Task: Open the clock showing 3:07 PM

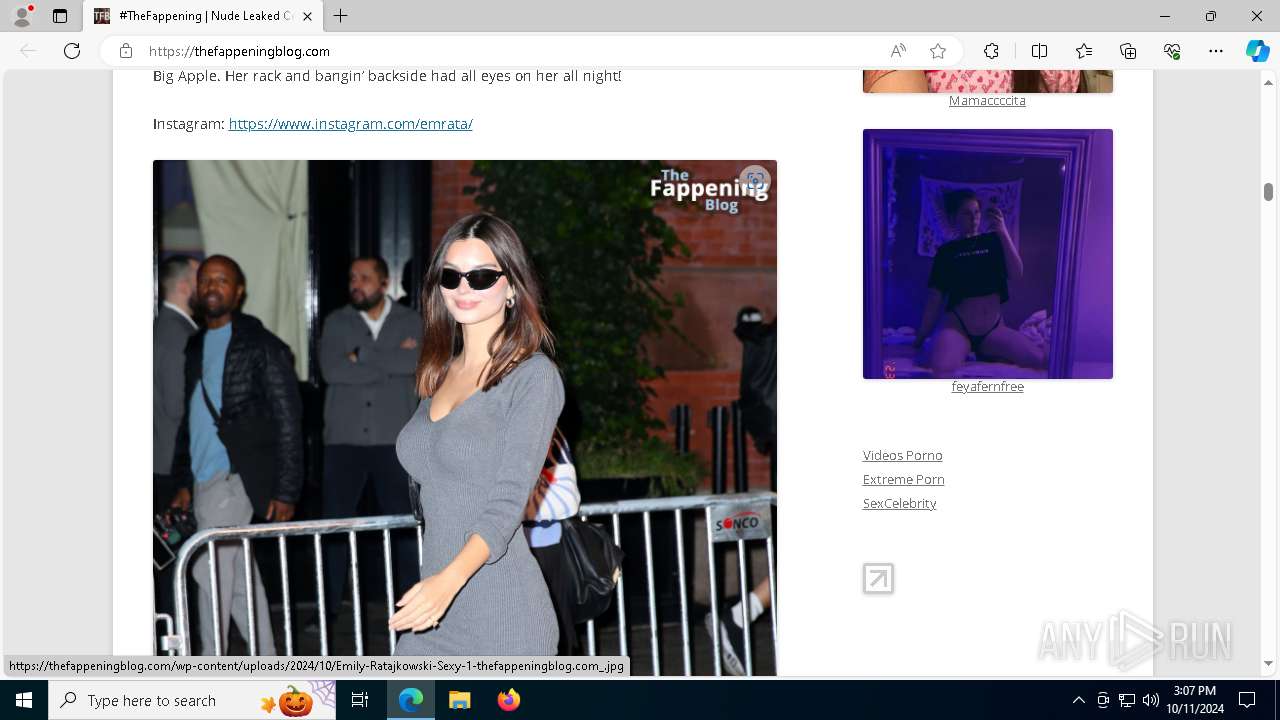Action: point(1194,700)
